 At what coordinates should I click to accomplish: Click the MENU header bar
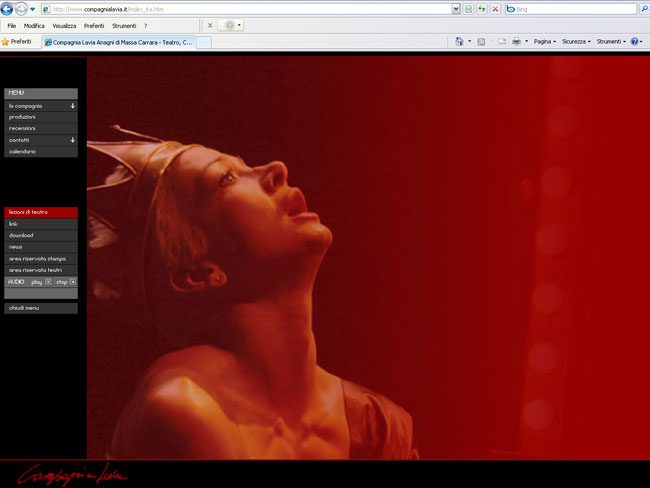[41, 93]
